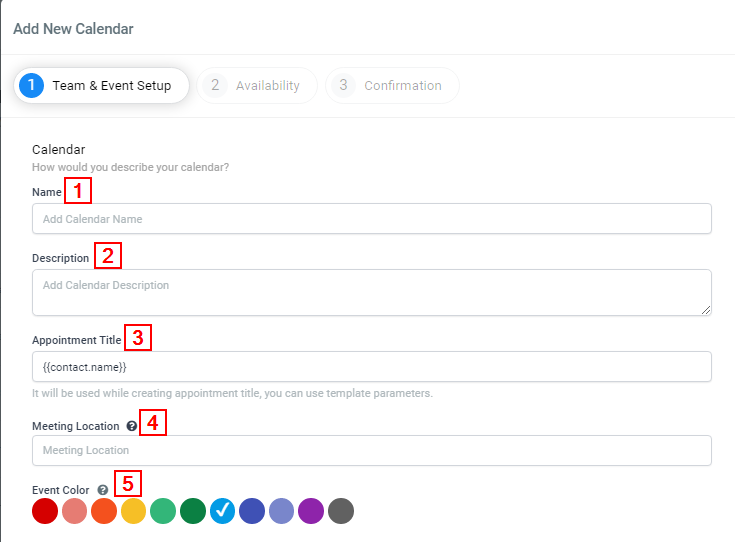Click the Event Color help question-mark icon
The width and height of the screenshot is (735, 542).
[103, 490]
